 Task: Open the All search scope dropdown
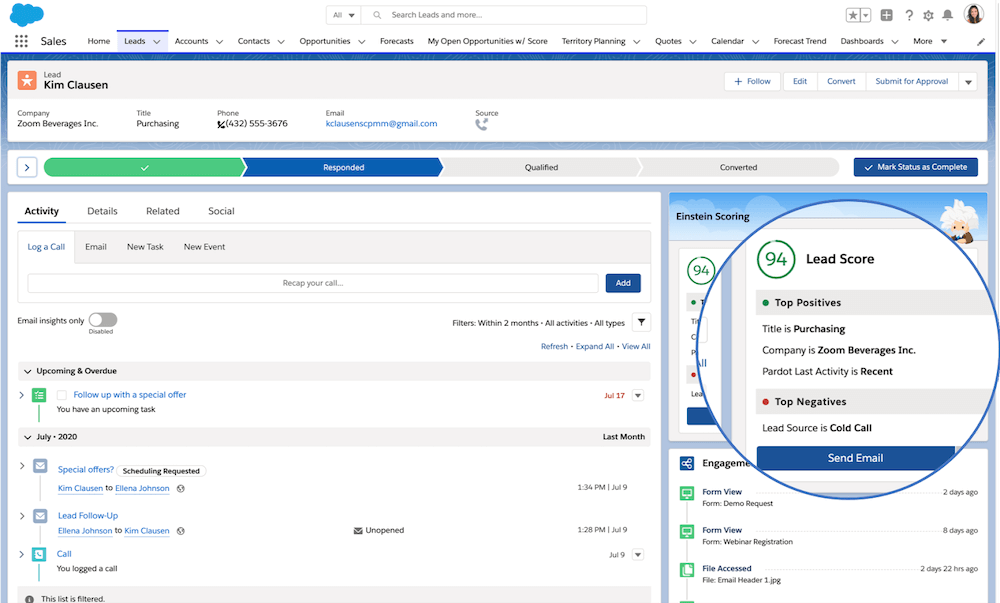tap(344, 15)
